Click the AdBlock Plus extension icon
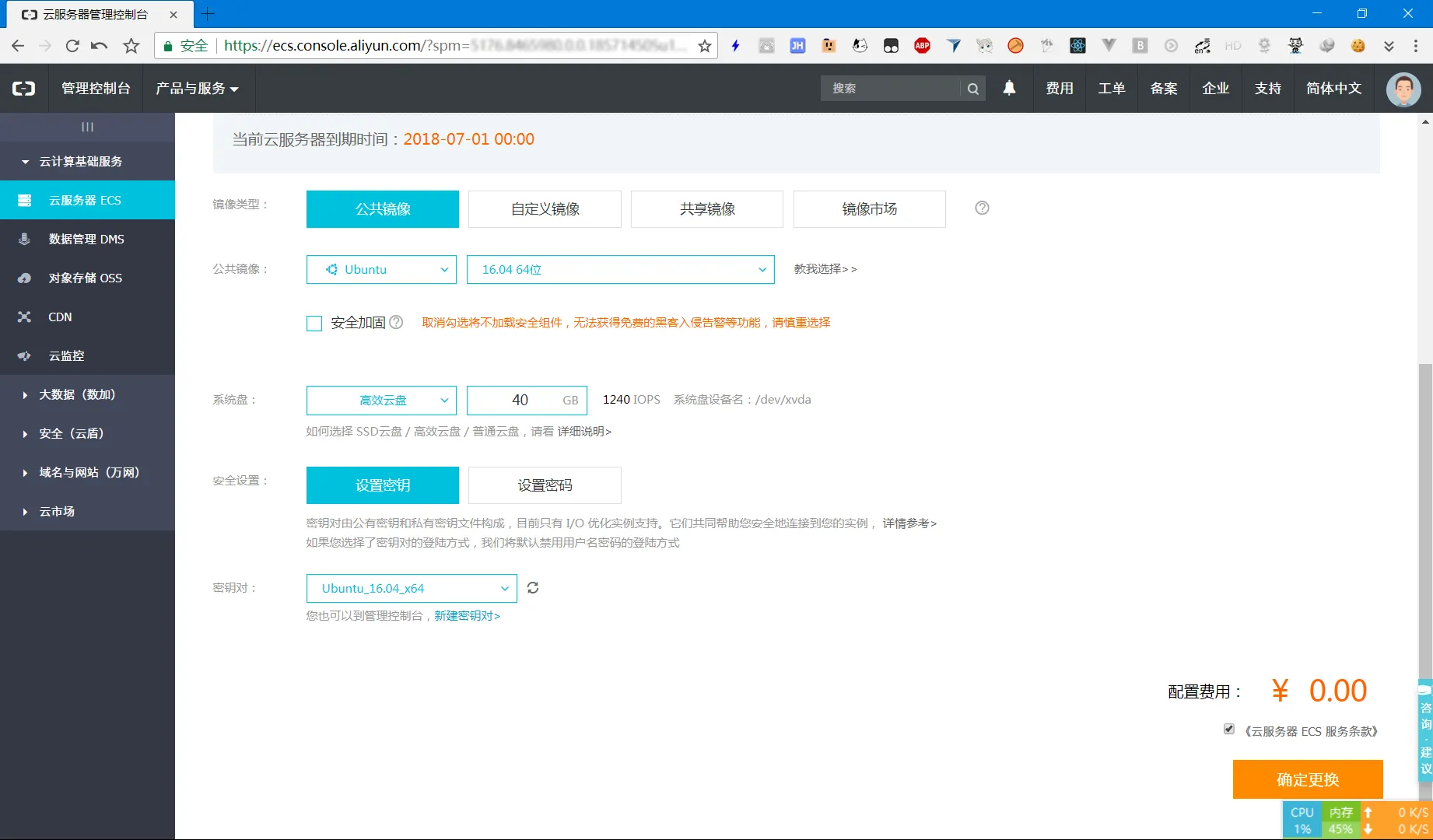This screenshot has width=1433, height=840. coord(922,46)
